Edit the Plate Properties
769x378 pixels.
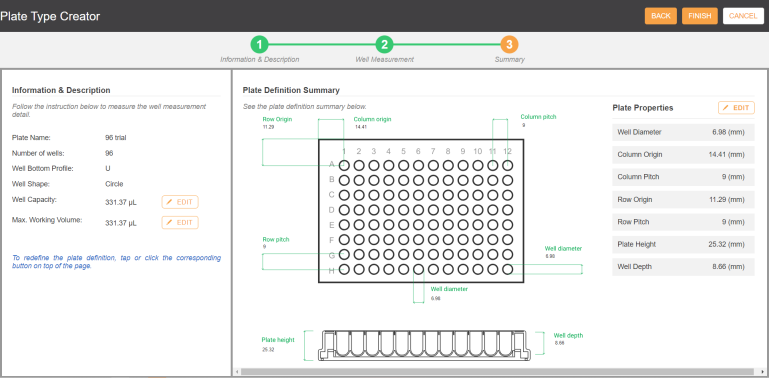736,108
